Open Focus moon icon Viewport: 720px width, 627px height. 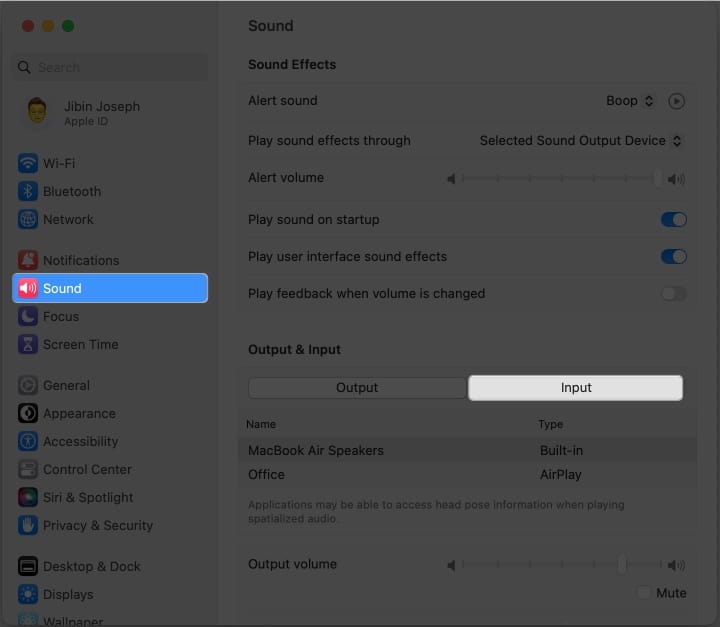(28, 316)
